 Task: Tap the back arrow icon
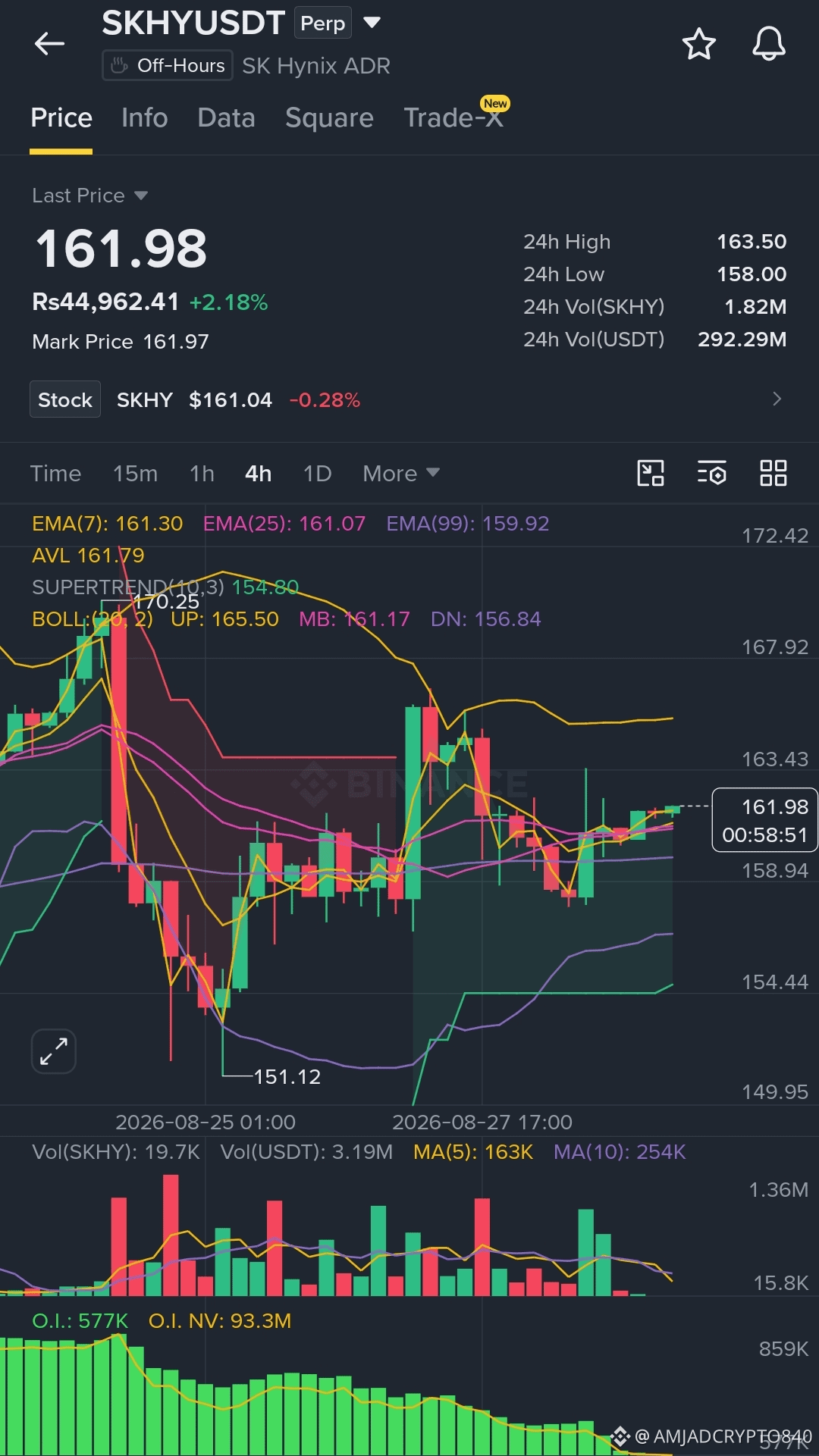[50, 44]
